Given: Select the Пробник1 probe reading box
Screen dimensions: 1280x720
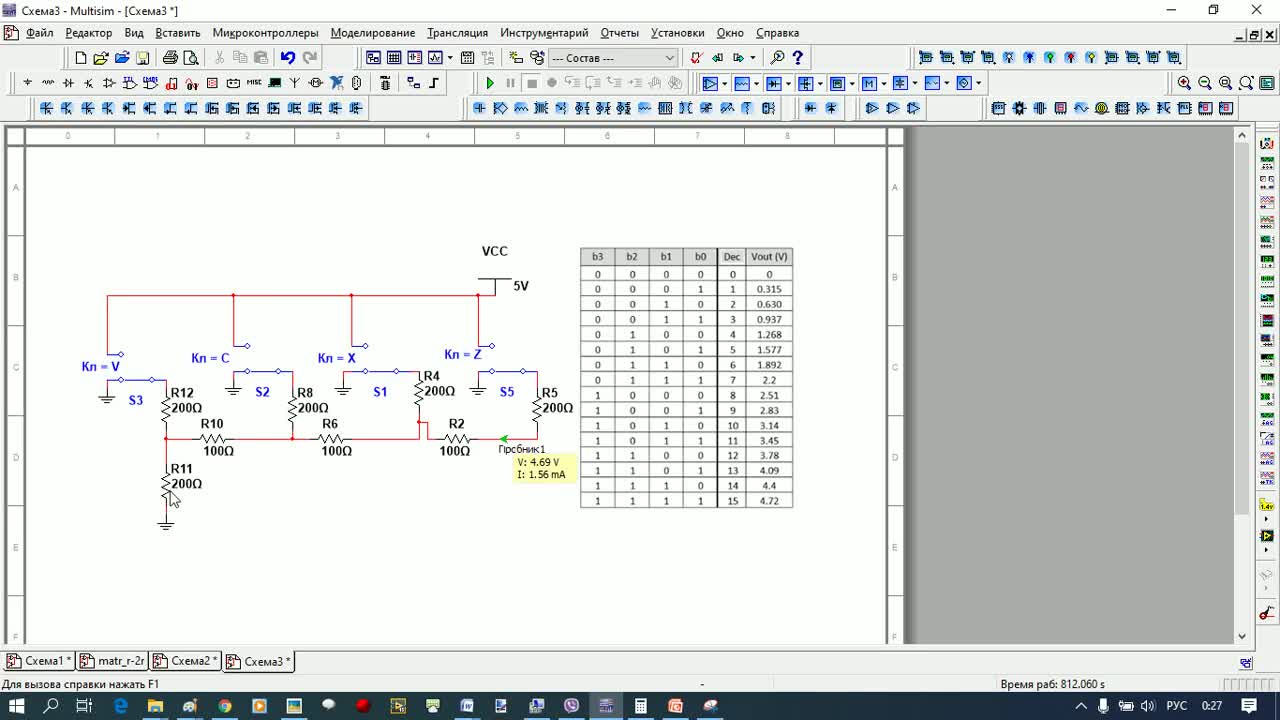Looking at the screenshot, I should [543, 469].
